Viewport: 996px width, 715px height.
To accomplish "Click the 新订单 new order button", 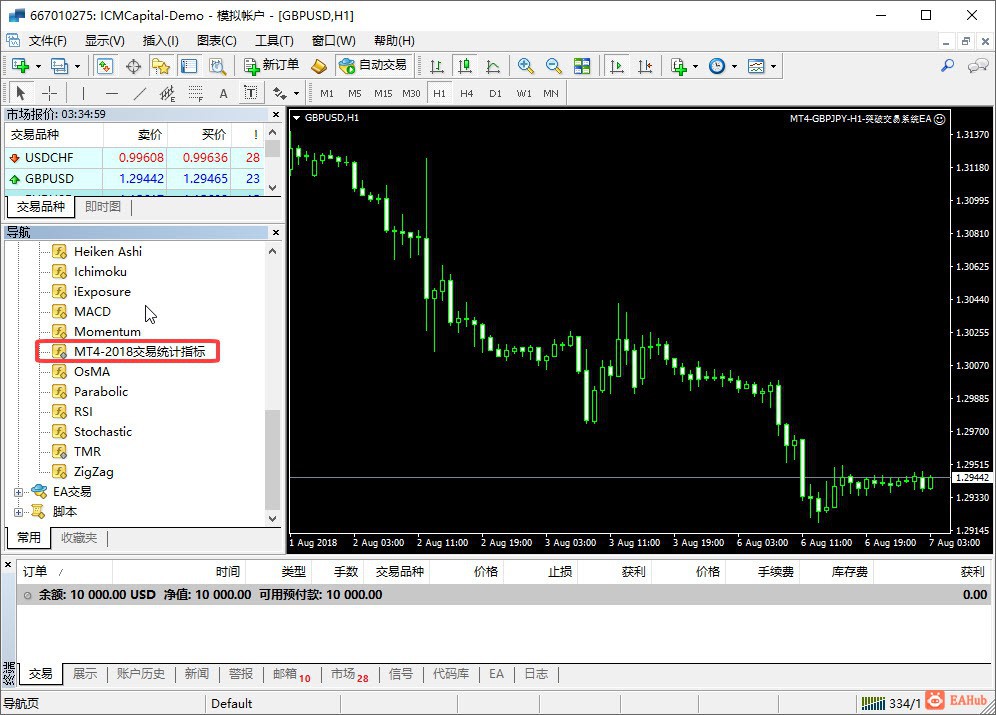I will tap(272, 65).
